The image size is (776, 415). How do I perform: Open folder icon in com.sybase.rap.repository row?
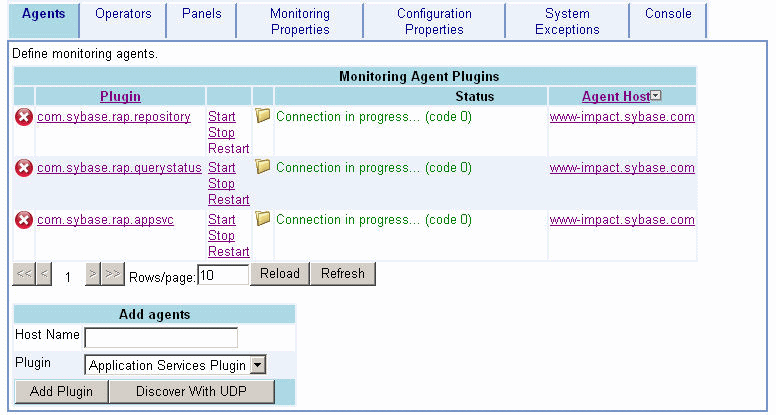[263, 116]
